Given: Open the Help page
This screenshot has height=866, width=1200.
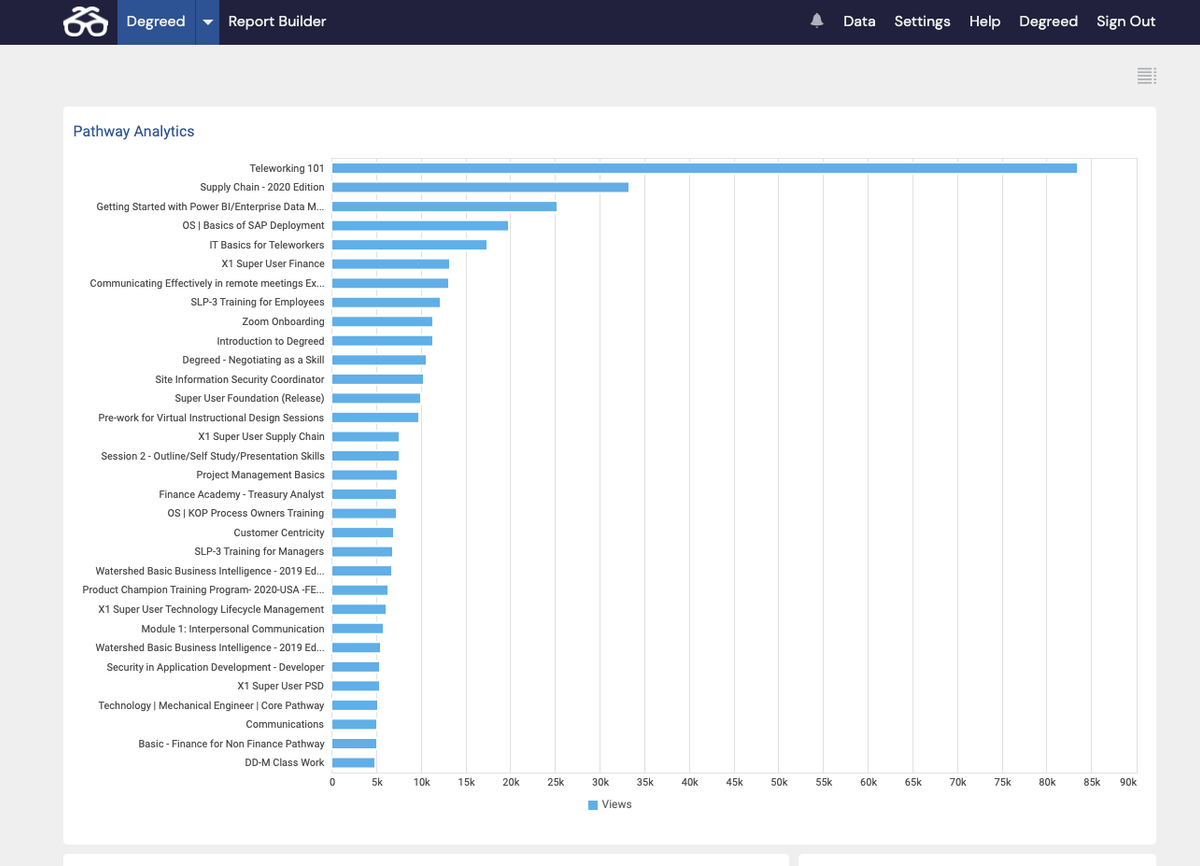Looking at the screenshot, I should (x=985, y=21).
